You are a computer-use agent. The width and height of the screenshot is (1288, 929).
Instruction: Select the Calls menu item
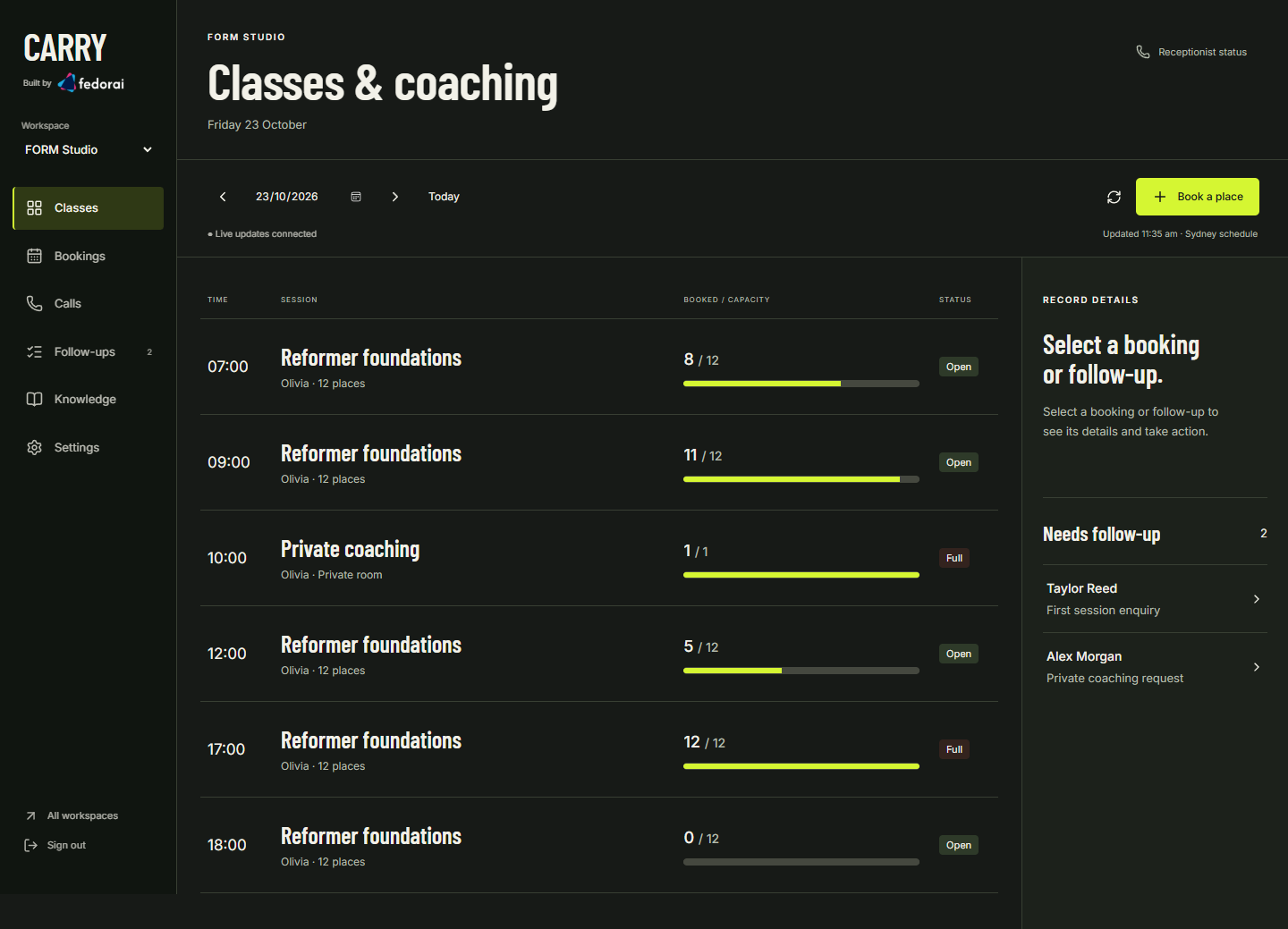pos(88,303)
